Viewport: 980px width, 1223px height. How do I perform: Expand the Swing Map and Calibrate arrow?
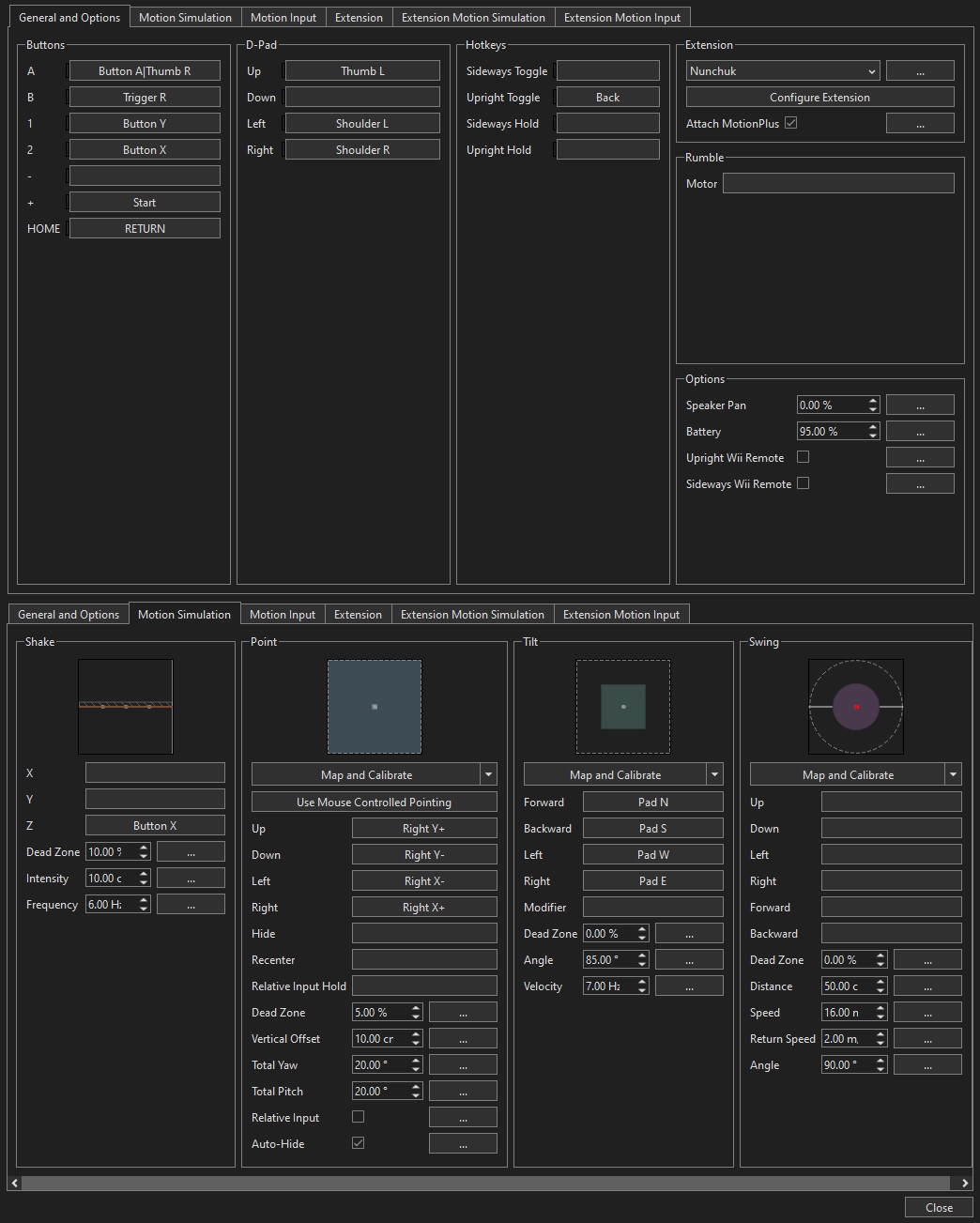[x=954, y=774]
